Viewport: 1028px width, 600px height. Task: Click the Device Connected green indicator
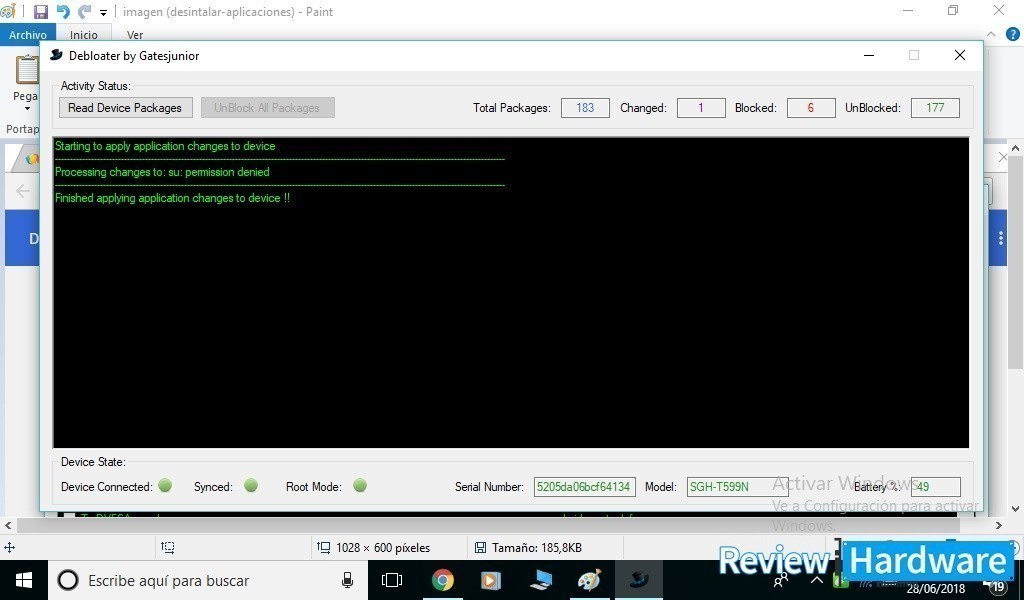tap(165, 486)
